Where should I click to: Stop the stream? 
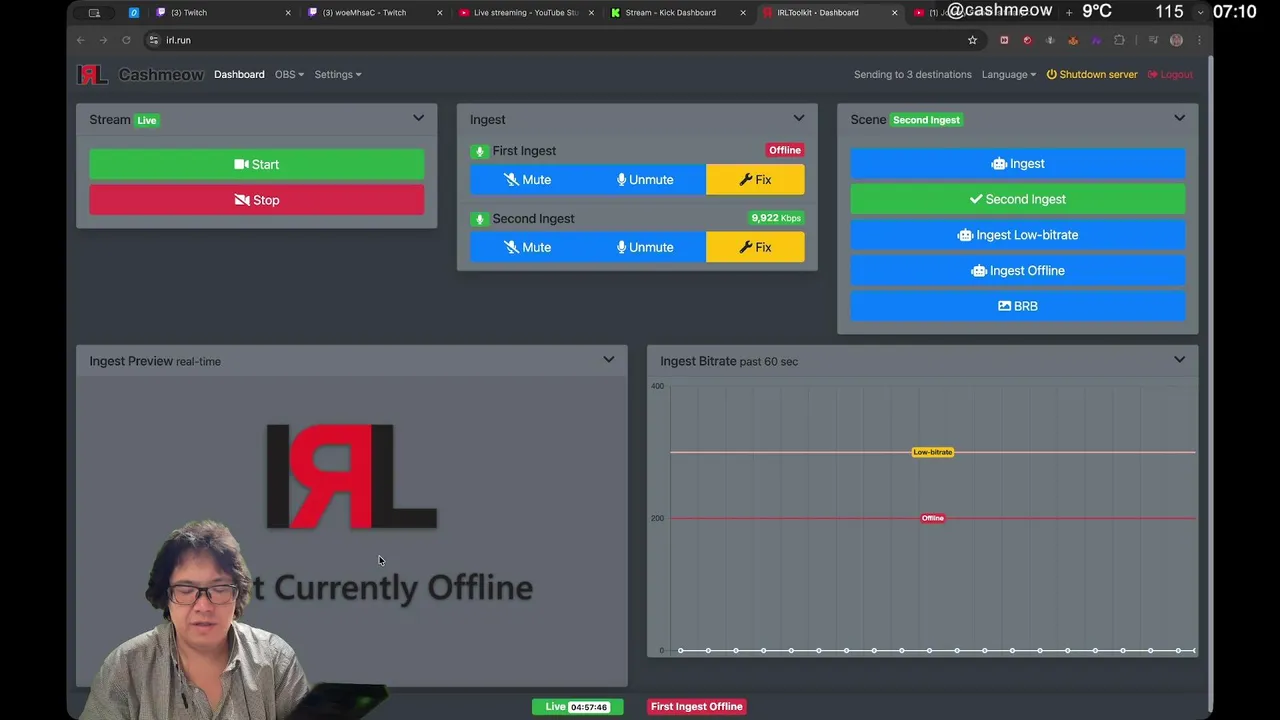click(x=257, y=200)
